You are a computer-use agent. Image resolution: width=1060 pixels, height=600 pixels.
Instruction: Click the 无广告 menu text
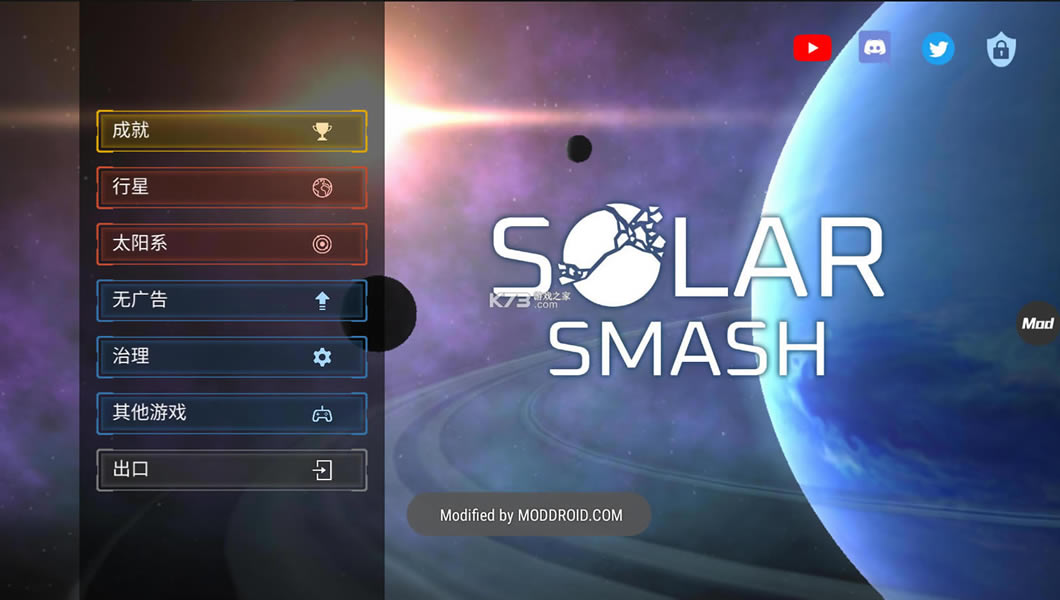pyautogui.click(x=139, y=300)
